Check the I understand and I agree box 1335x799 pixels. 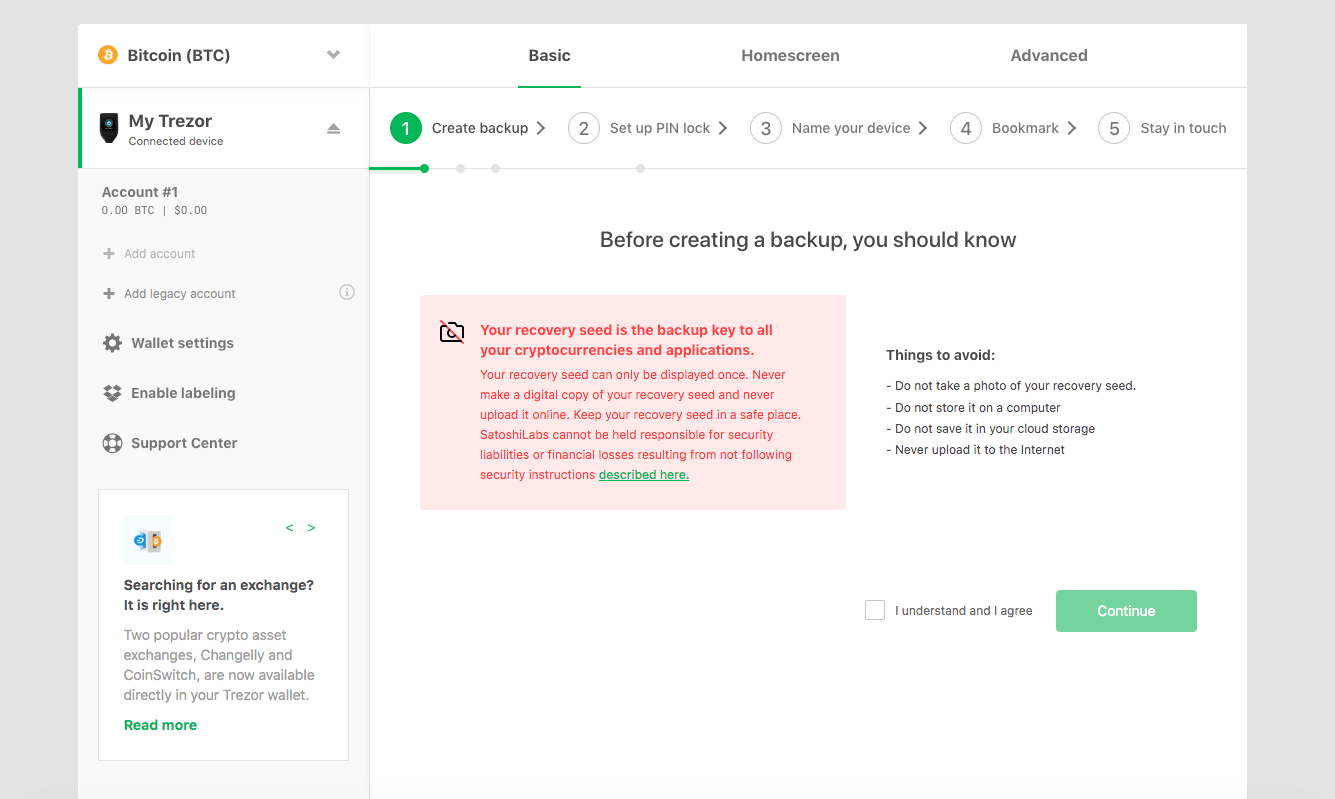pyautogui.click(x=875, y=610)
